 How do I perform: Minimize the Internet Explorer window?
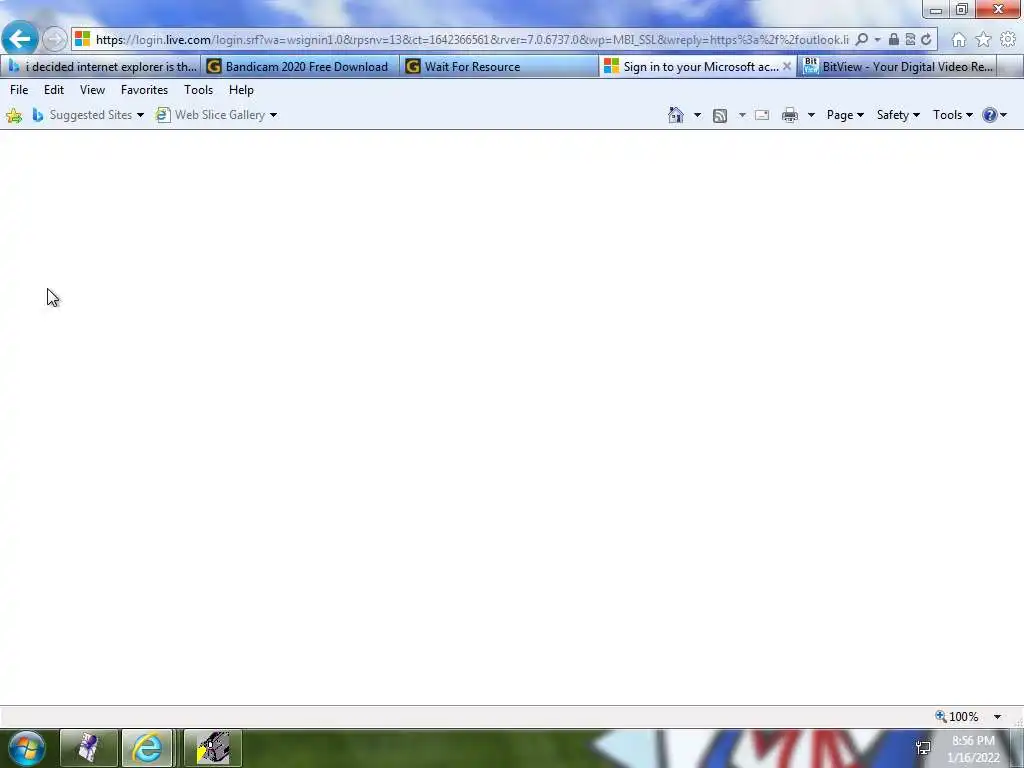coord(935,10)
